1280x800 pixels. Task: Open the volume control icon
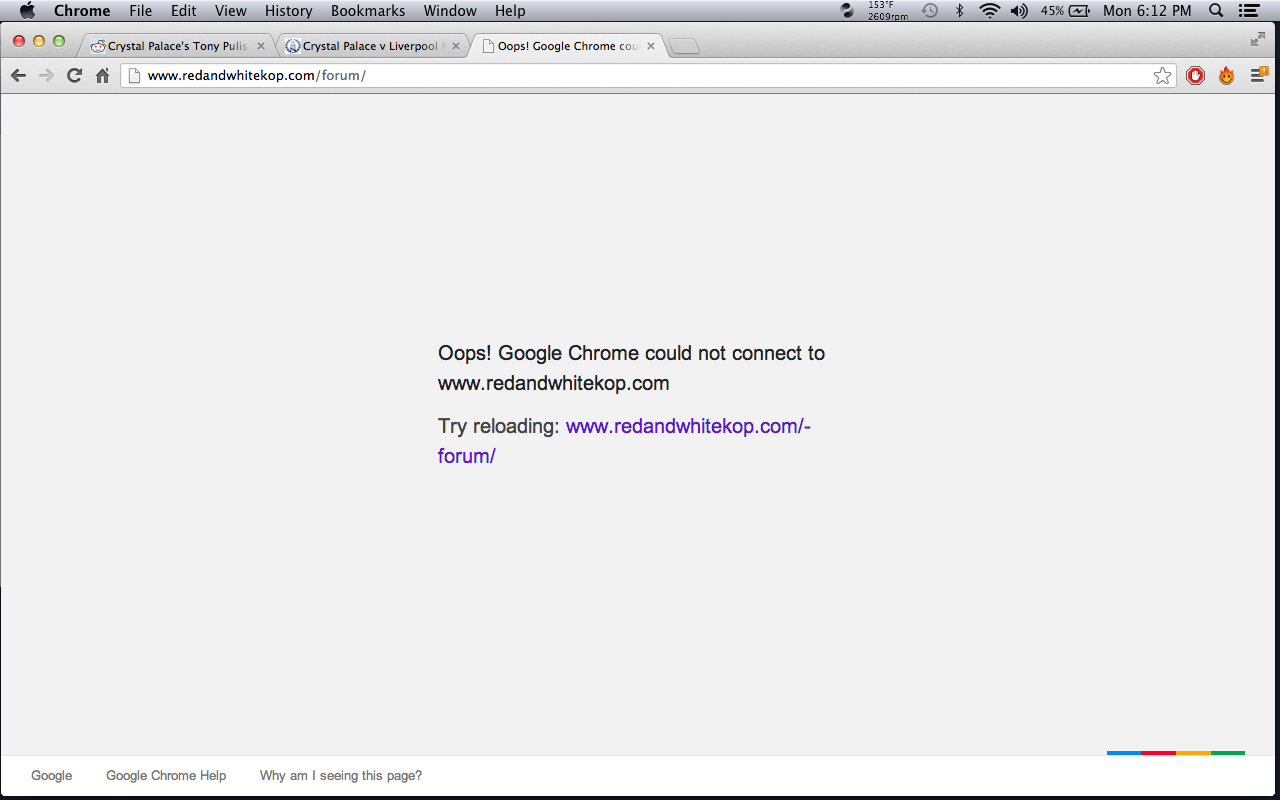[x=1019, y=11]
